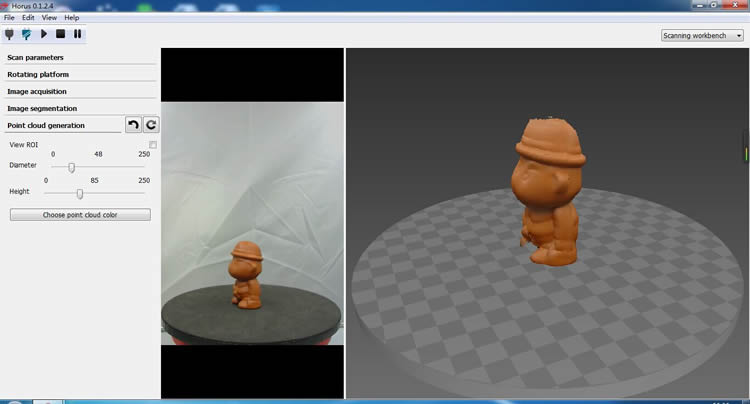The height and width of the screenshot is (404, 750).
Task: Open the View menu
Action: (49, 18)
